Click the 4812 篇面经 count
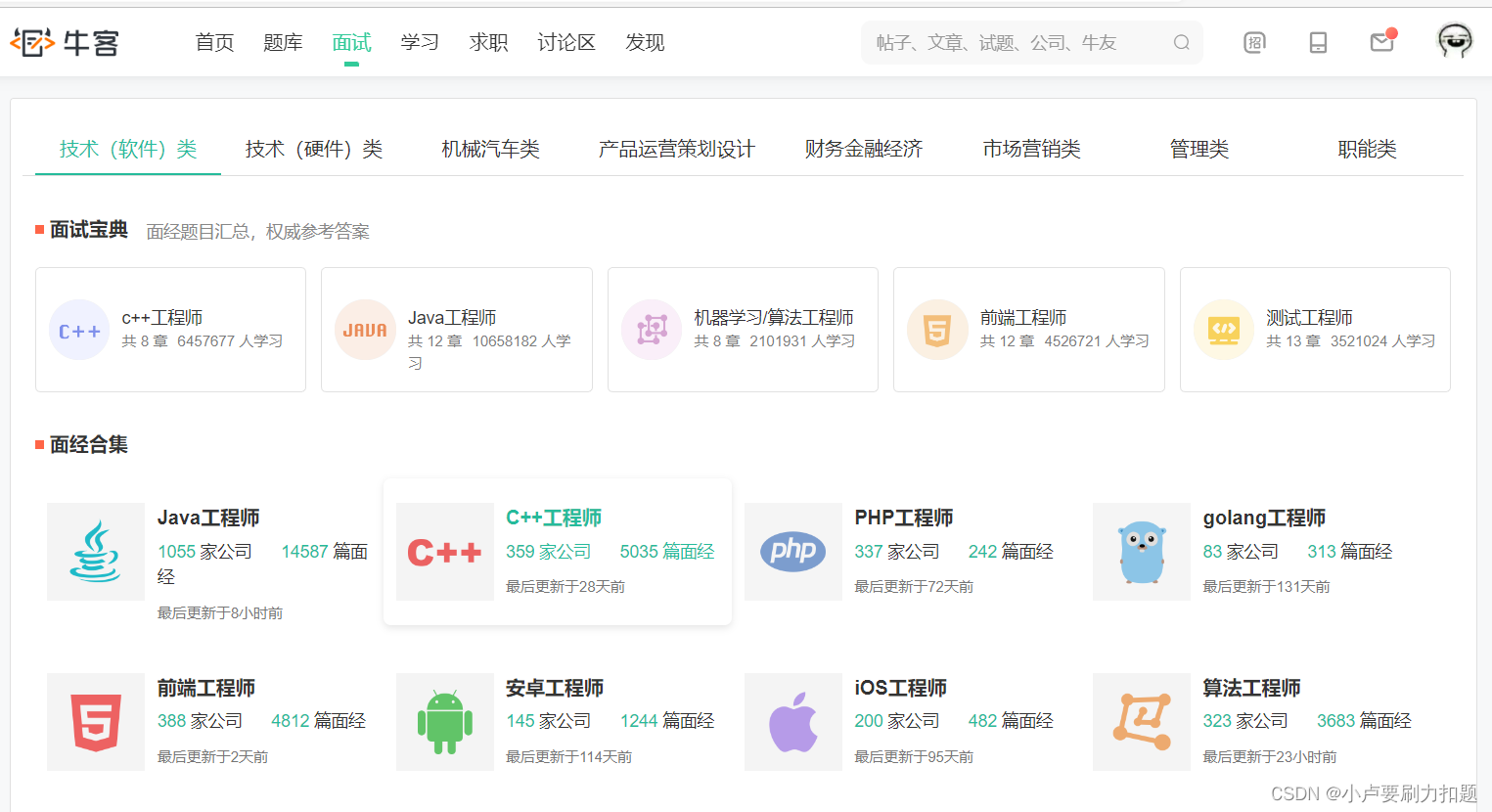1492x812 pixels. point(318,721)
